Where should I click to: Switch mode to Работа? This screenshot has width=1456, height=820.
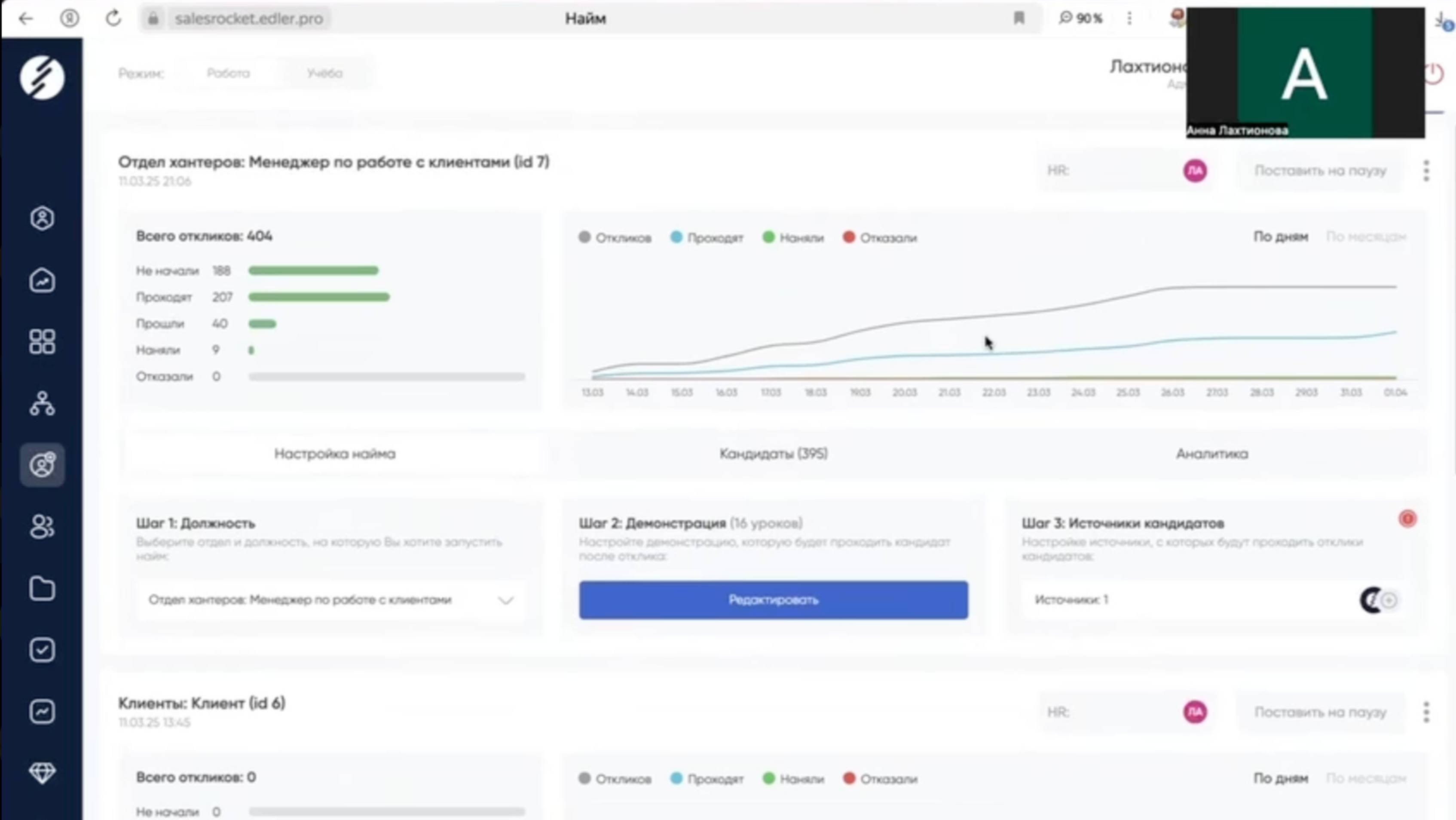228,73
